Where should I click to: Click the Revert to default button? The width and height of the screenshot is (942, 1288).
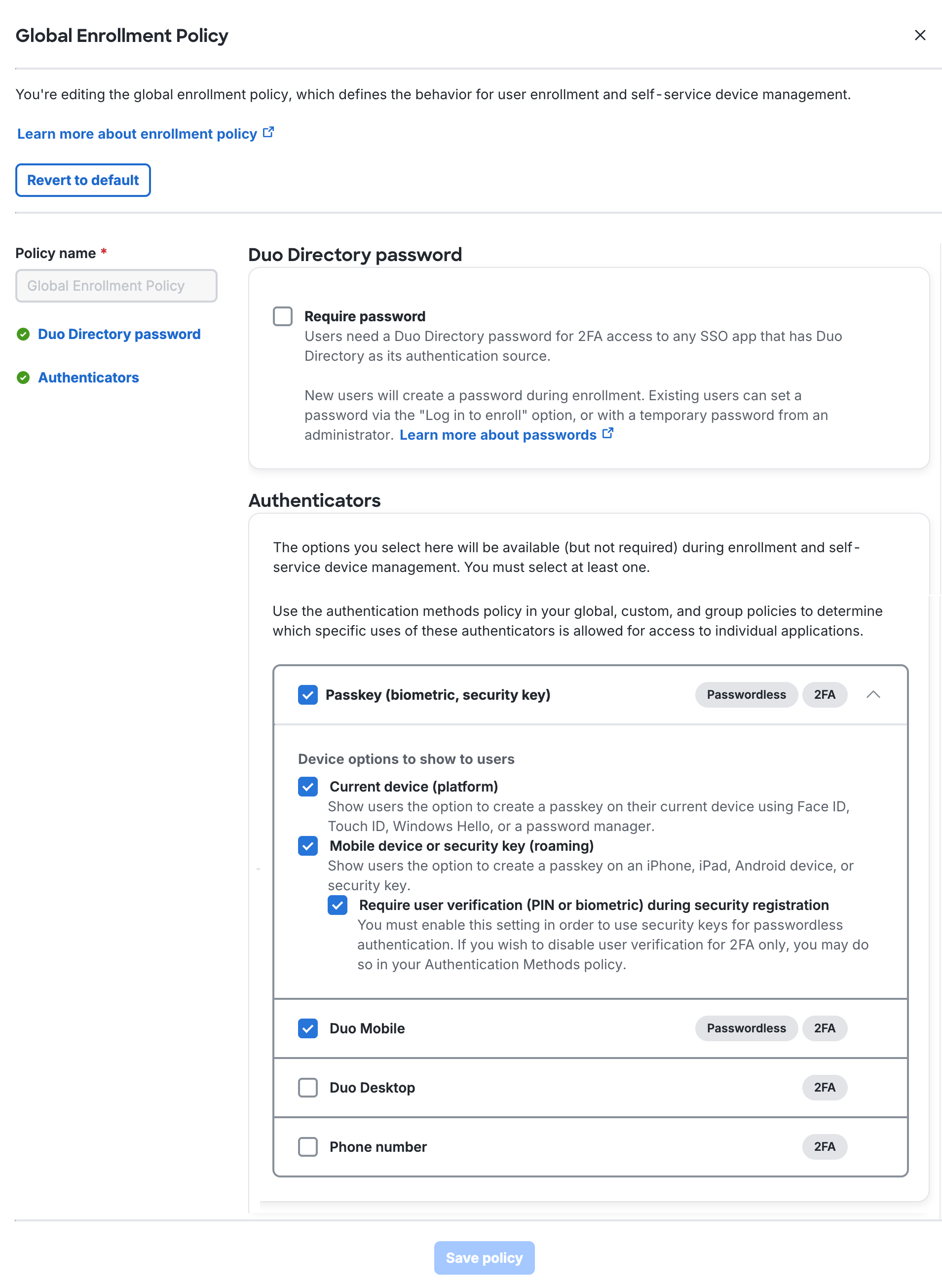pyautogui.click(x=83, y=180)
